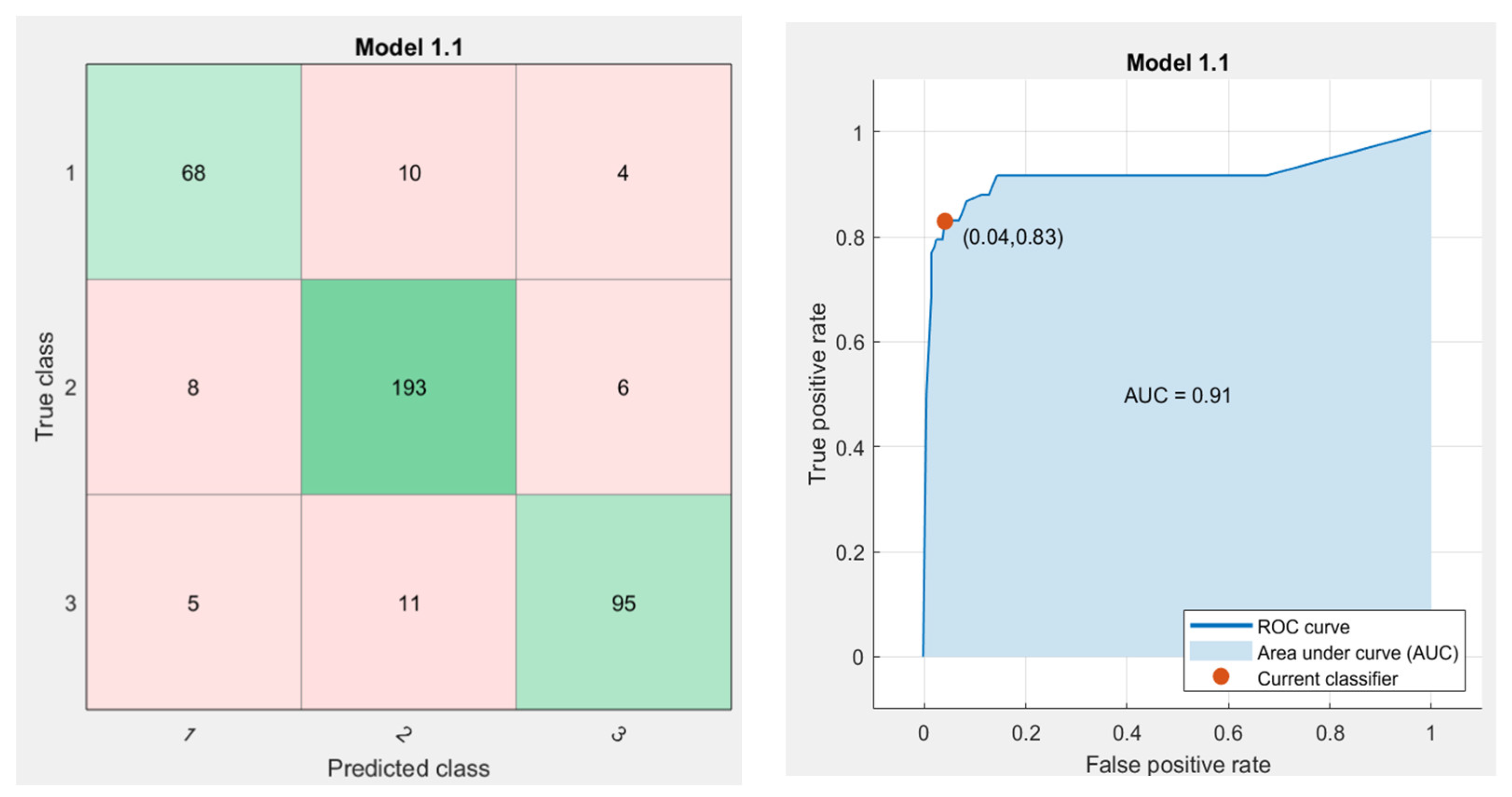Click the "False positive rate" axis label

pos(1178,765)
